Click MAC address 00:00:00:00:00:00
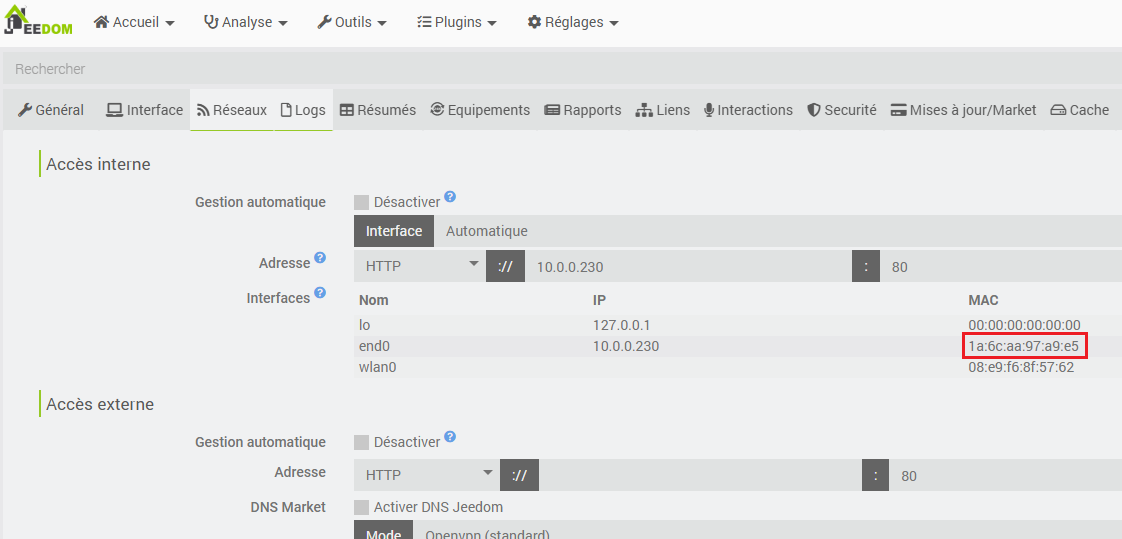Screen dimensions: 1122x539 click(1024, 325)
